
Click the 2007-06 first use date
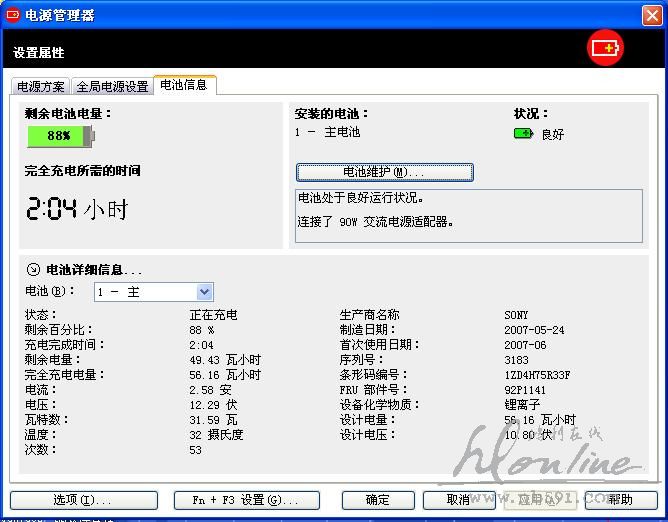[525, 345]
